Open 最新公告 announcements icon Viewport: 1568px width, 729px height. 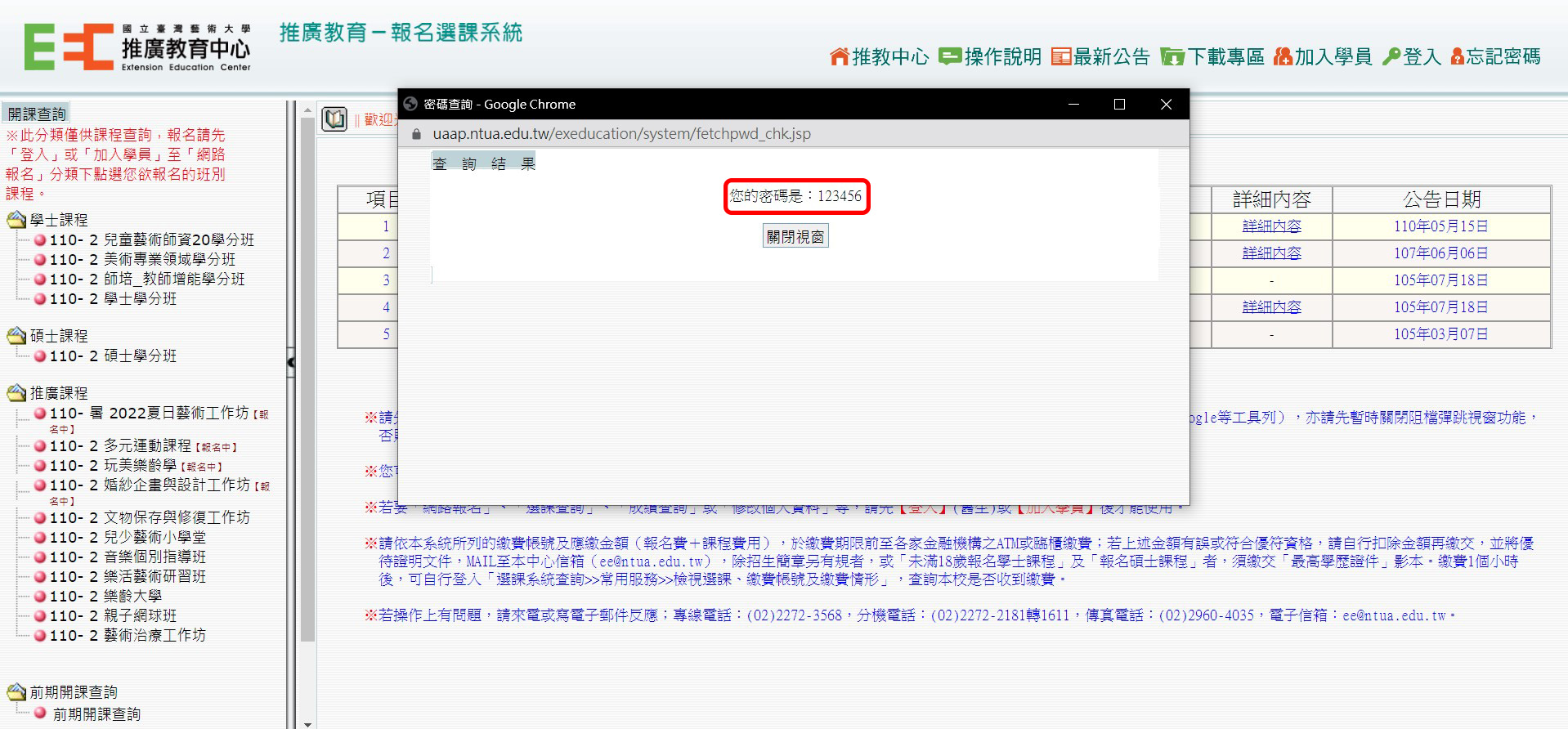1061,56
